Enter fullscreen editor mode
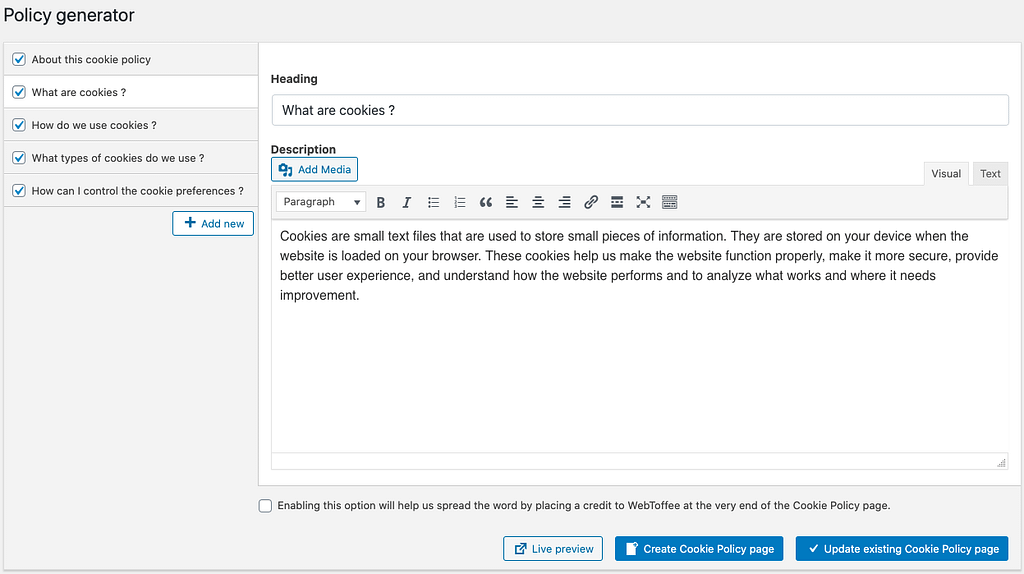 (x=643, y=202)
